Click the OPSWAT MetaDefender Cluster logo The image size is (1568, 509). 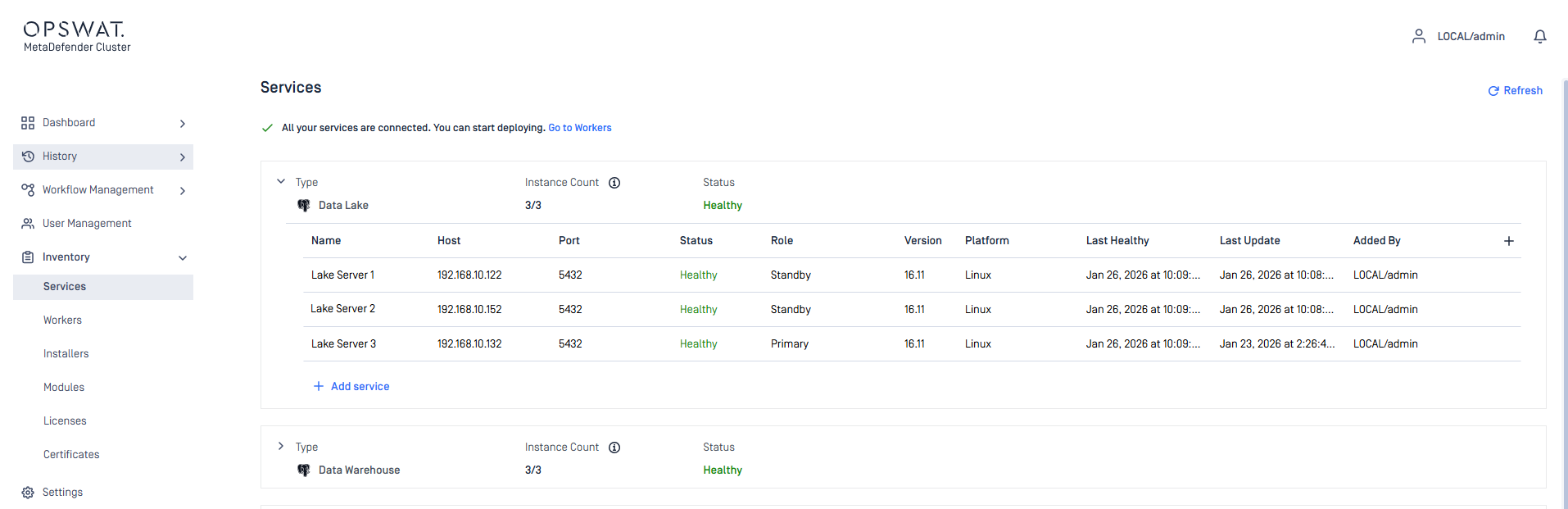[x=76, y=37]
